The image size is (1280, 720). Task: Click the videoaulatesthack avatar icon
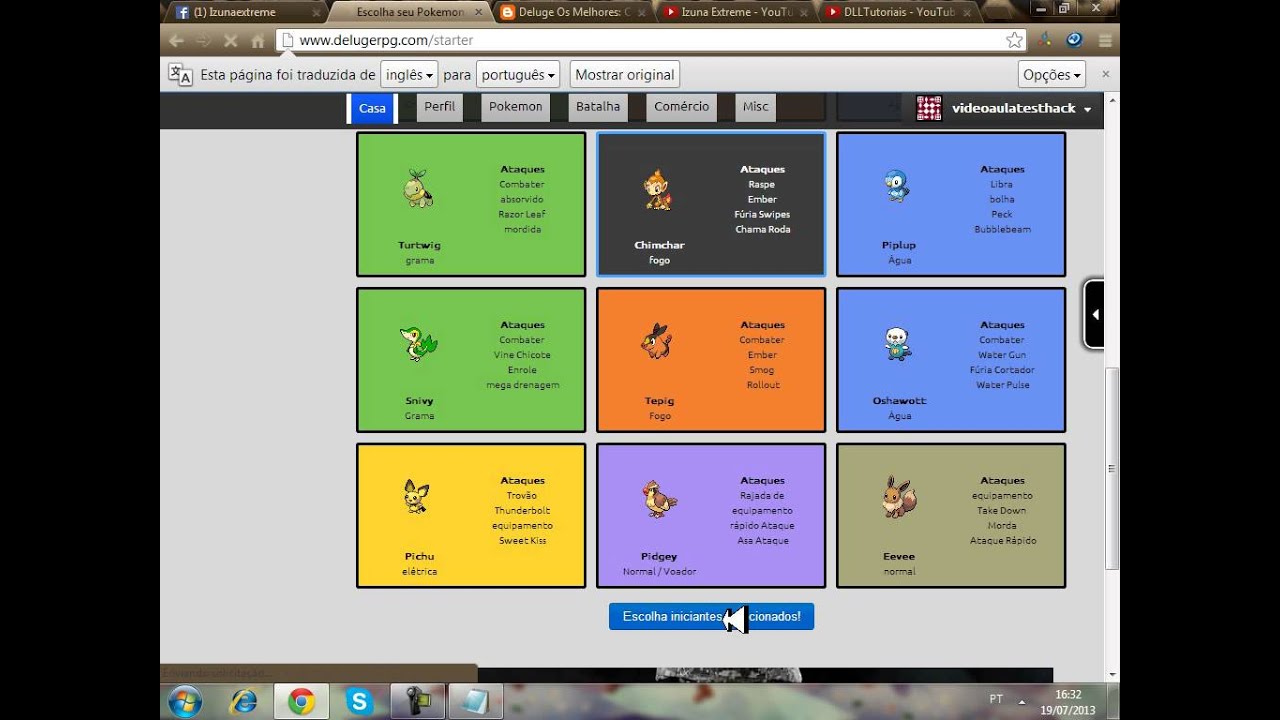[929, 108]
